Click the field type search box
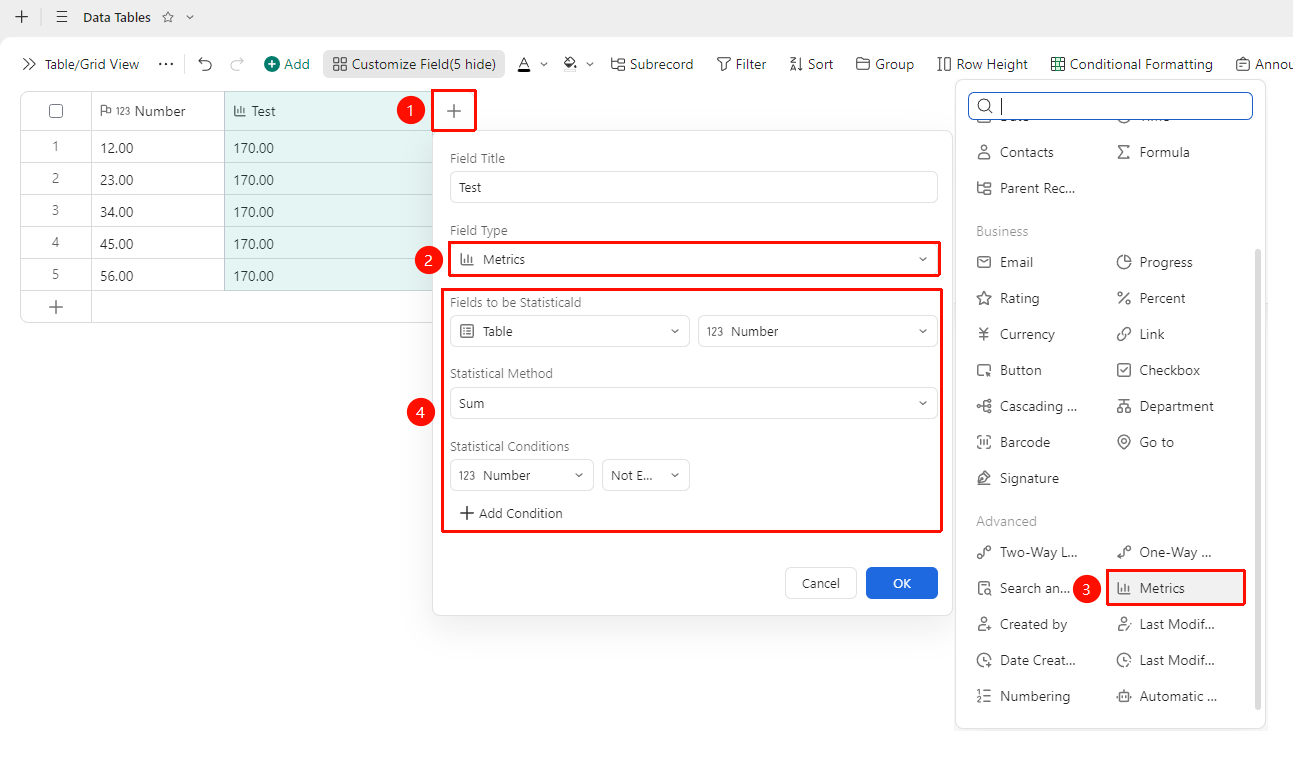Screen dimensions: 1293x758 coord(1110,106)
